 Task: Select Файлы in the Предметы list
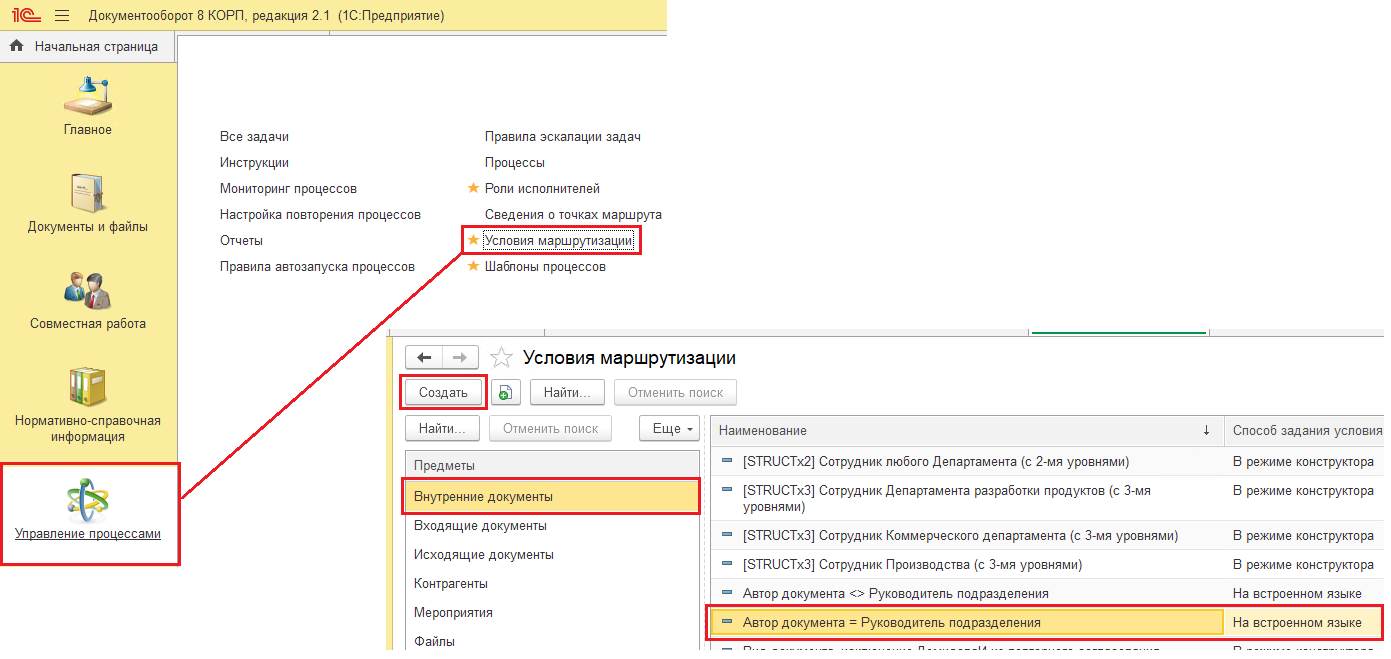553,641
